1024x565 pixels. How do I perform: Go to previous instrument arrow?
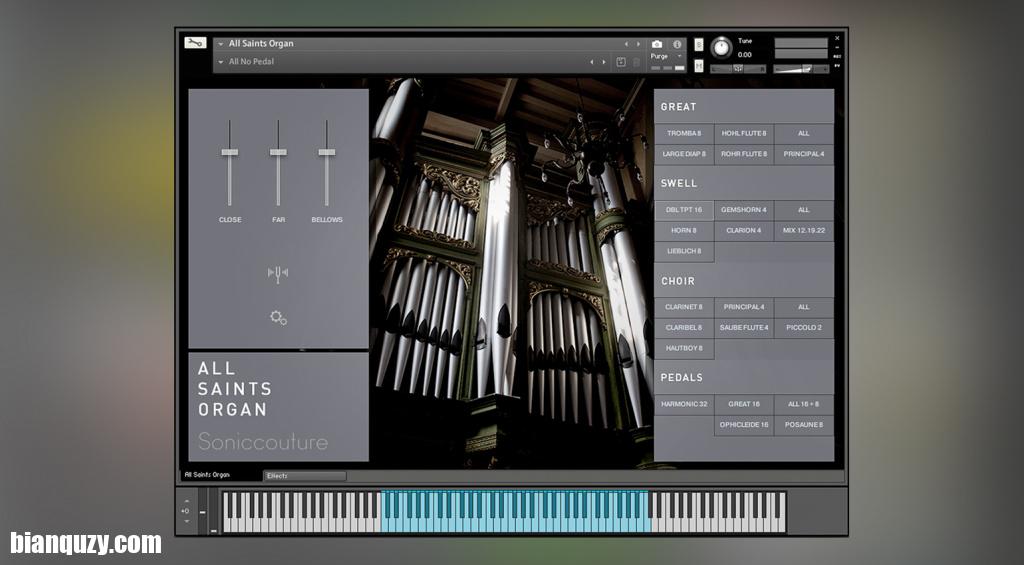[626, 44]
